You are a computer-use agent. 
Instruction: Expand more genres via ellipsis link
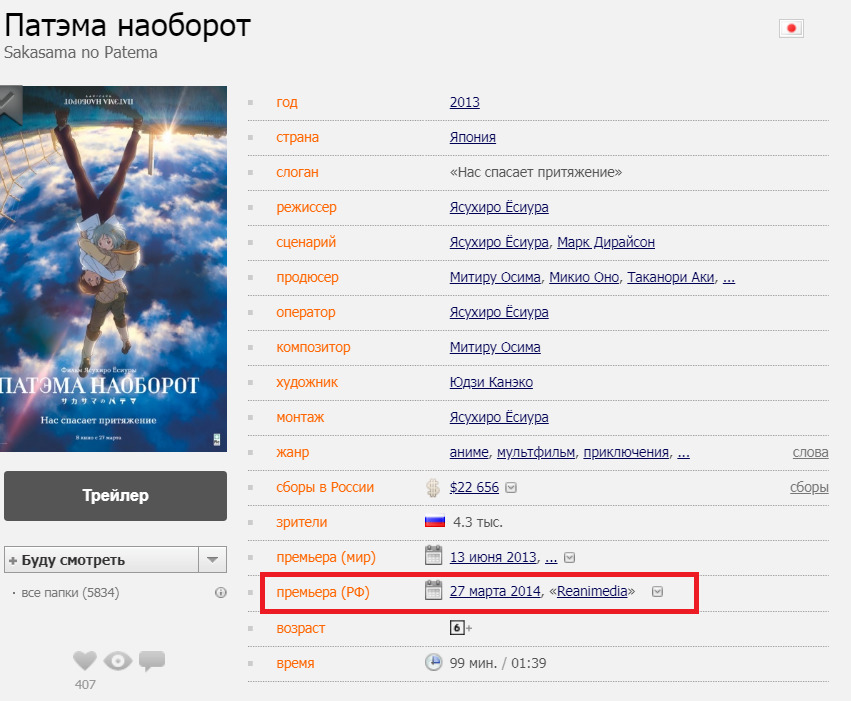point(683,453)
